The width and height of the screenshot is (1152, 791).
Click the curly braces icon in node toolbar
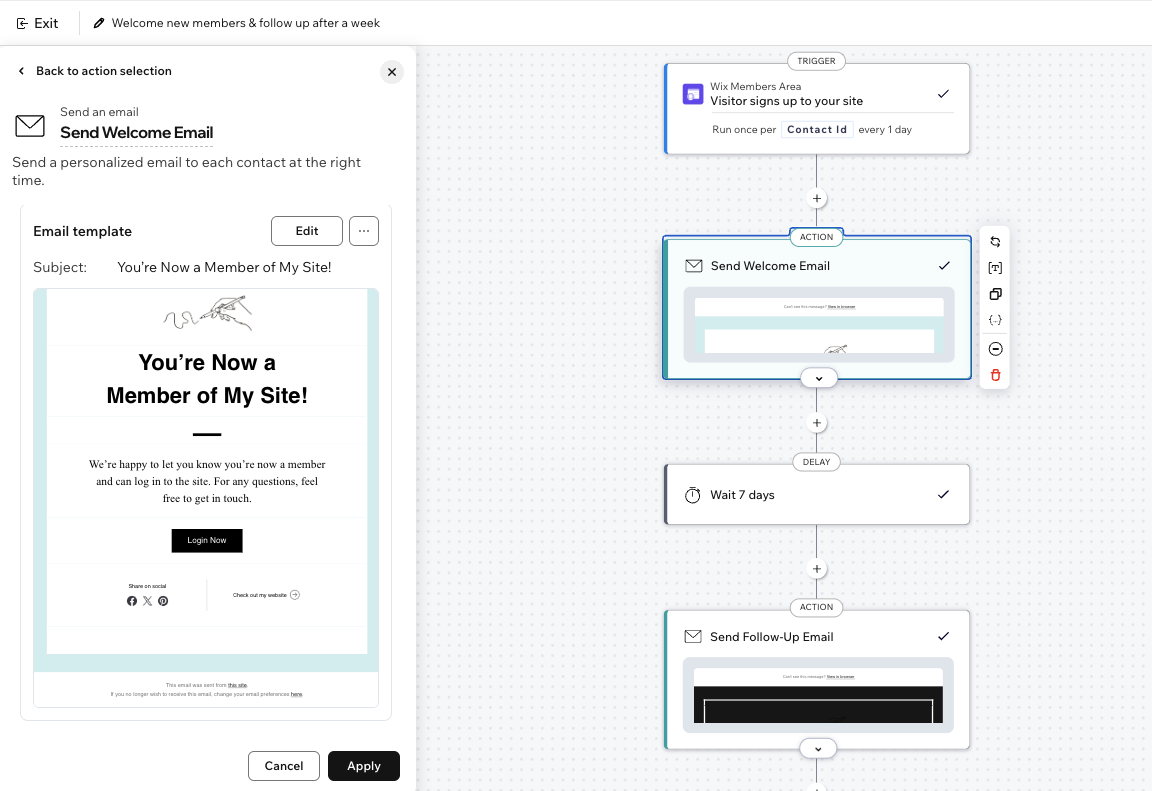pyautogui.click(x=996, y=320)
